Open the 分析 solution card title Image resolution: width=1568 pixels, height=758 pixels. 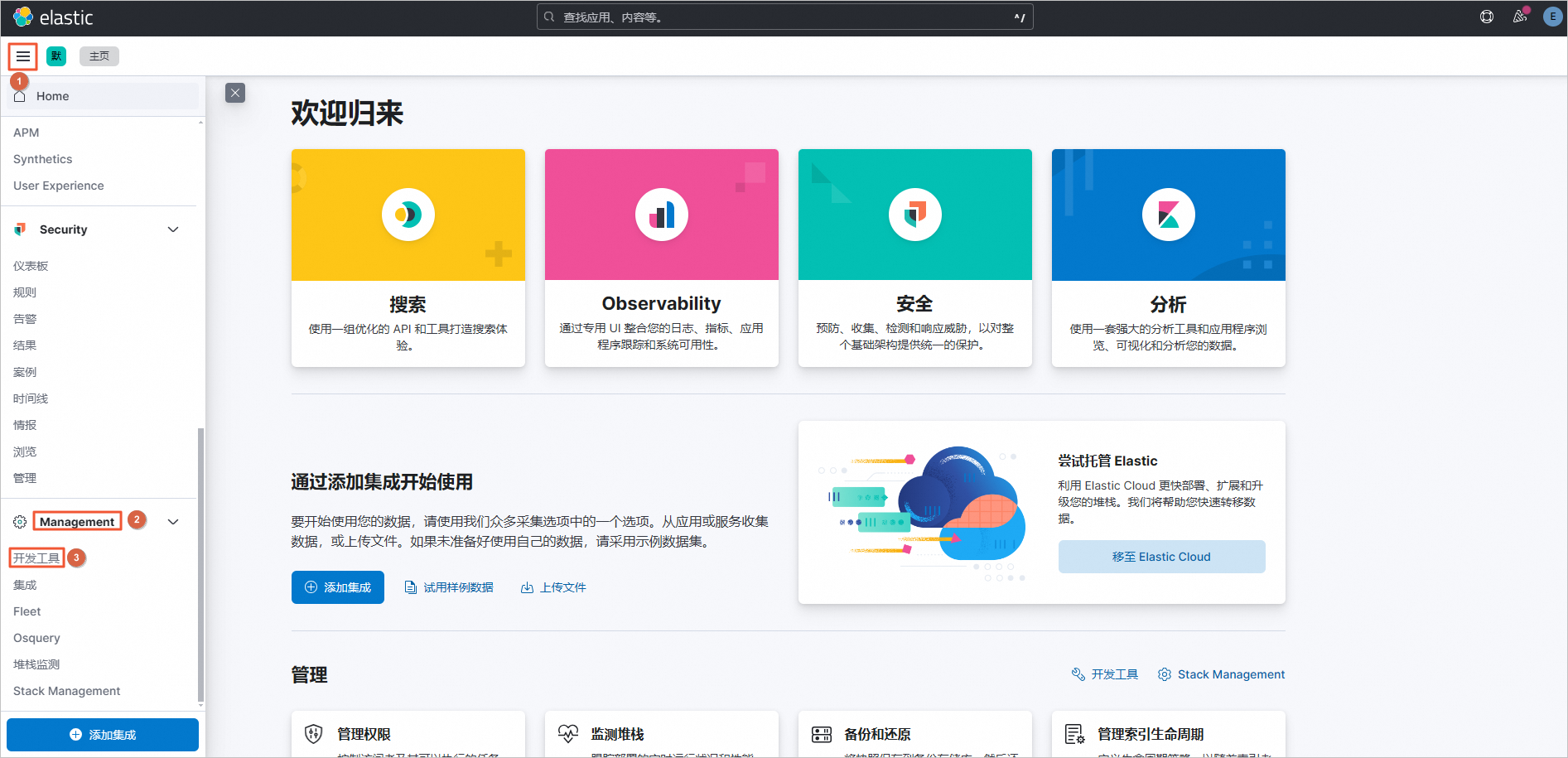1169,304
